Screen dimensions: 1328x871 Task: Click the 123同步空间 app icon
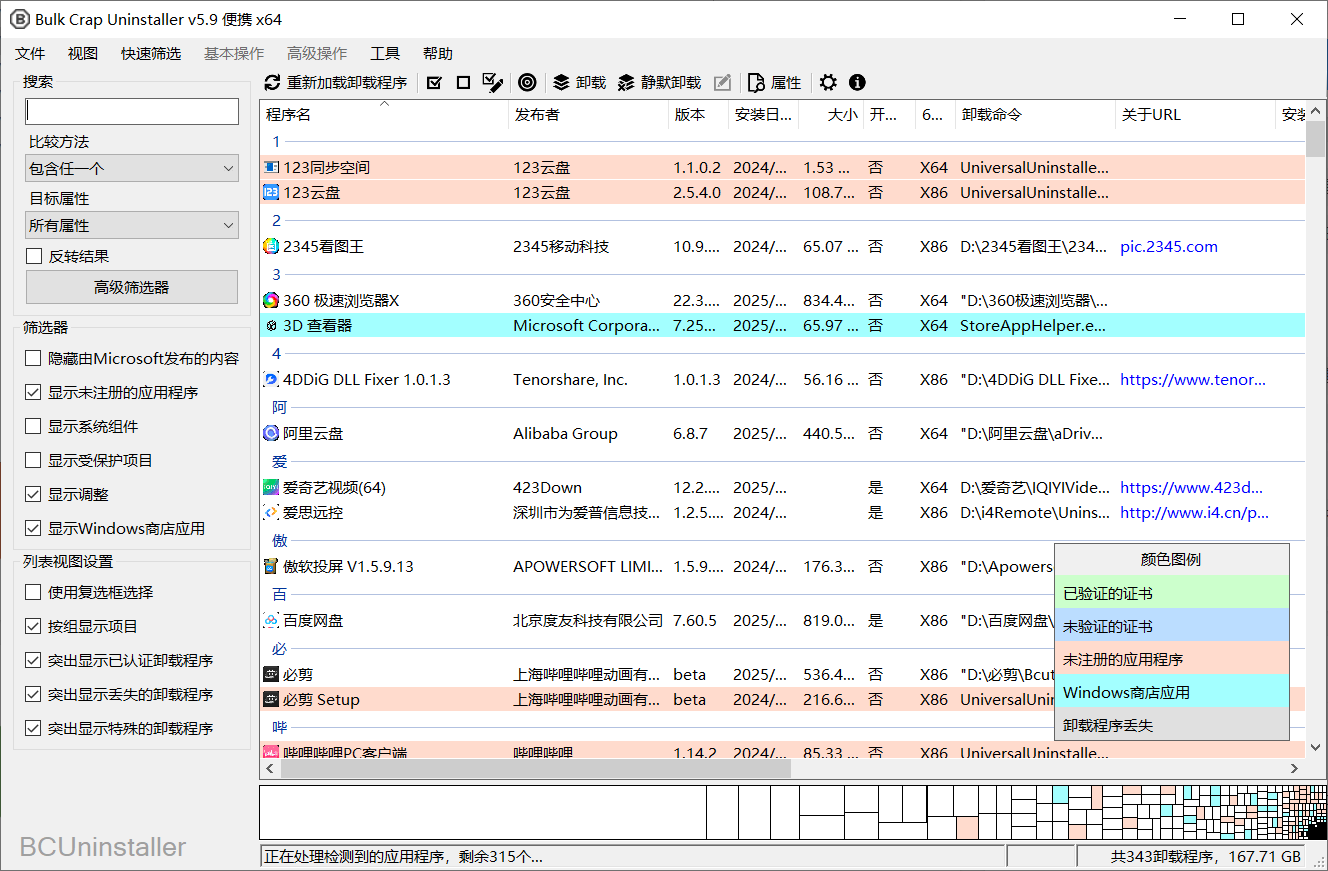[x=271, y=167]
